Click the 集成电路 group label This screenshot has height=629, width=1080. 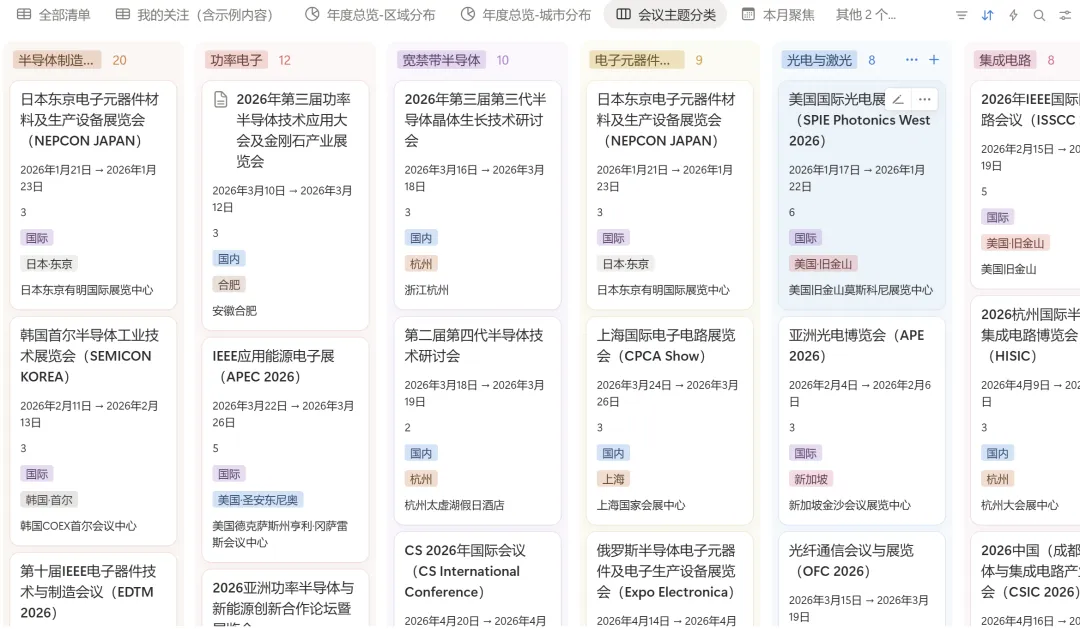[1005, 60]
